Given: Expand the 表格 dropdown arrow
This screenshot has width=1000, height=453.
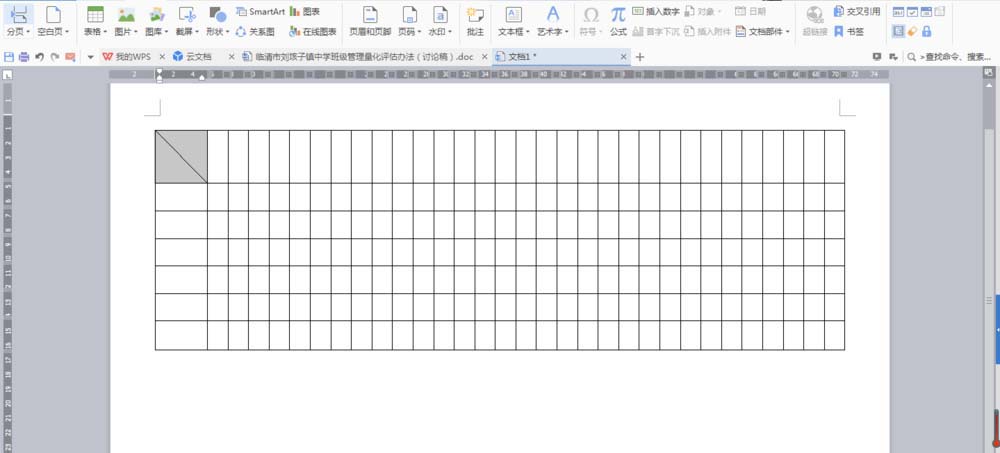Looking at the screenshot, I should [x=106, y=32].
